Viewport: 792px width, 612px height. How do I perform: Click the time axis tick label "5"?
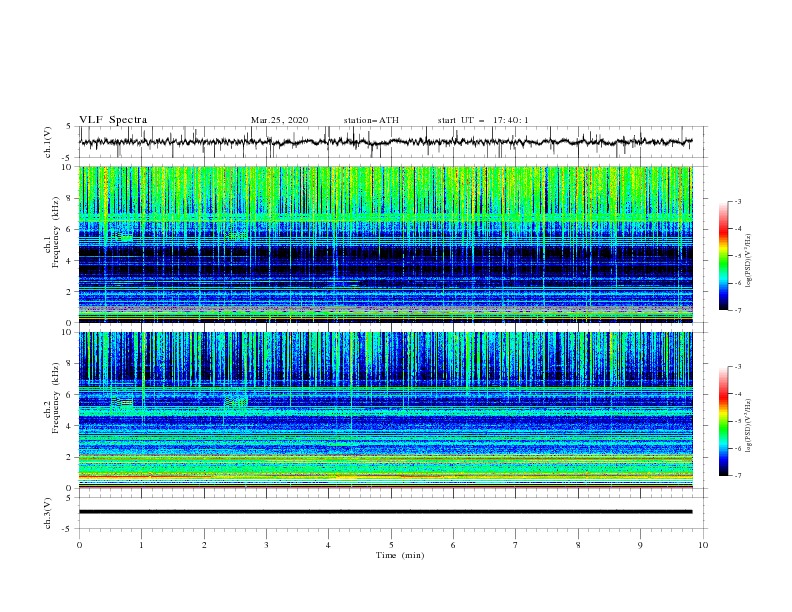point(391,545)
